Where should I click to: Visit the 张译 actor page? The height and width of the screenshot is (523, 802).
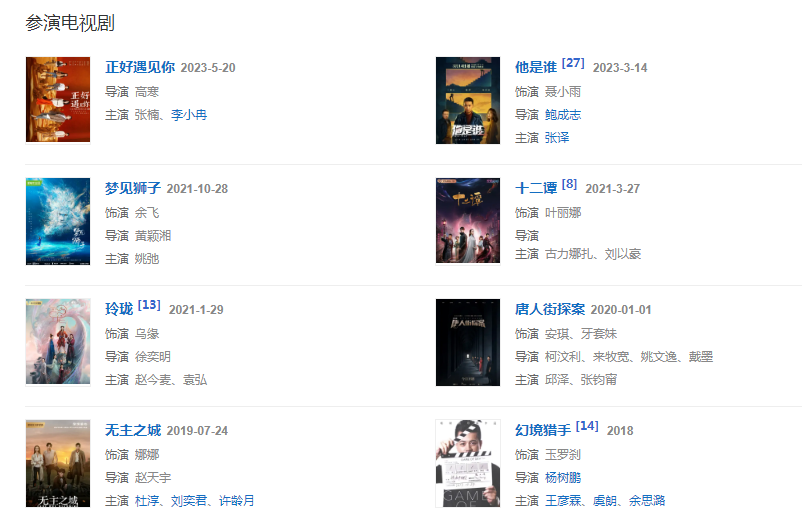556,138
